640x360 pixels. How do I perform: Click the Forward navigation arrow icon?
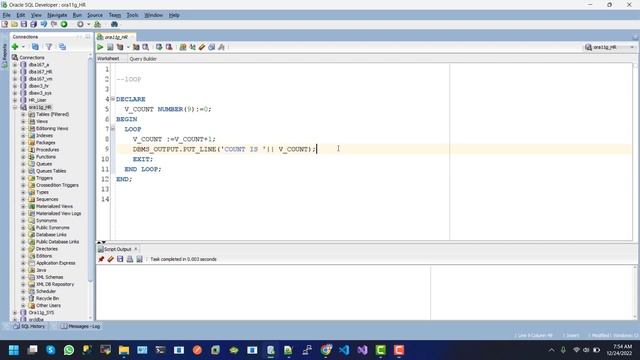click(53, 24)
